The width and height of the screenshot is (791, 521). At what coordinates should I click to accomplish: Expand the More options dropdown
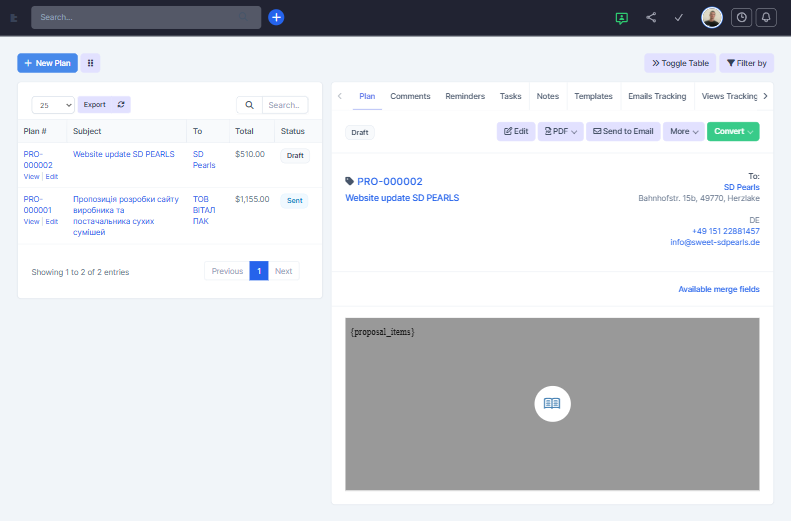click(683, 131)
